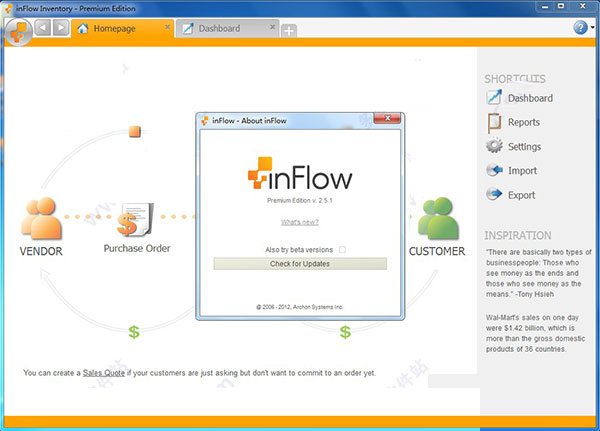Click the Export arrow icon
Image resolution: width=600 pixels, height=431 pixels.
point(494,194)
